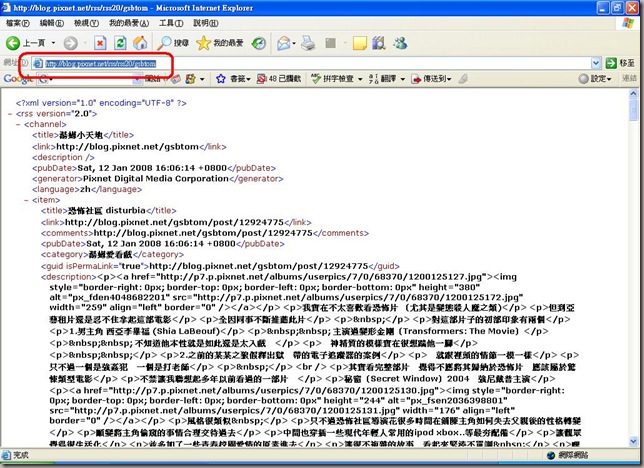644x468 pixels.
Task: Open the 說明(H) menu
Action: 206,23
